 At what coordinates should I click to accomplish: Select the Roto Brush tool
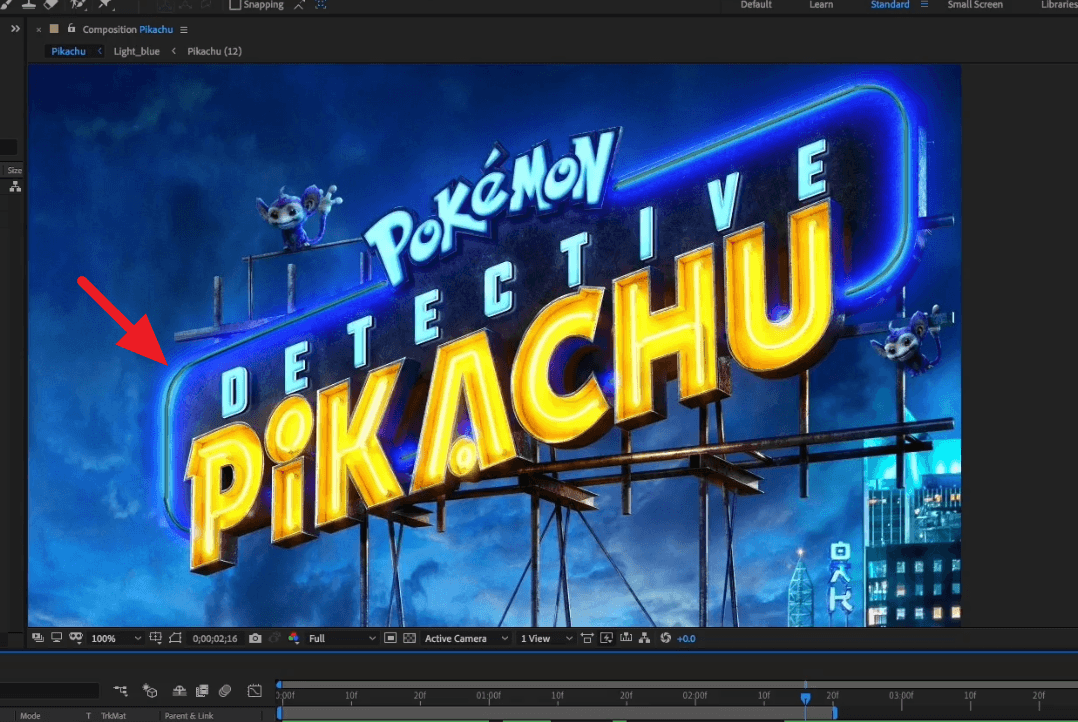pyautogui.click(x=78, y=3)
